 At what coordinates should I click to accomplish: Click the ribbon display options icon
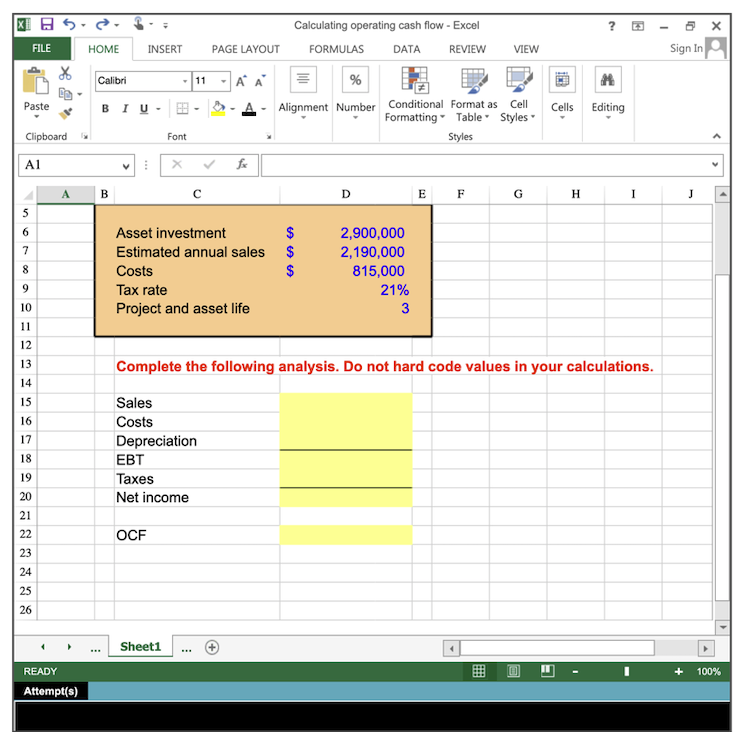tap(638, 26)
